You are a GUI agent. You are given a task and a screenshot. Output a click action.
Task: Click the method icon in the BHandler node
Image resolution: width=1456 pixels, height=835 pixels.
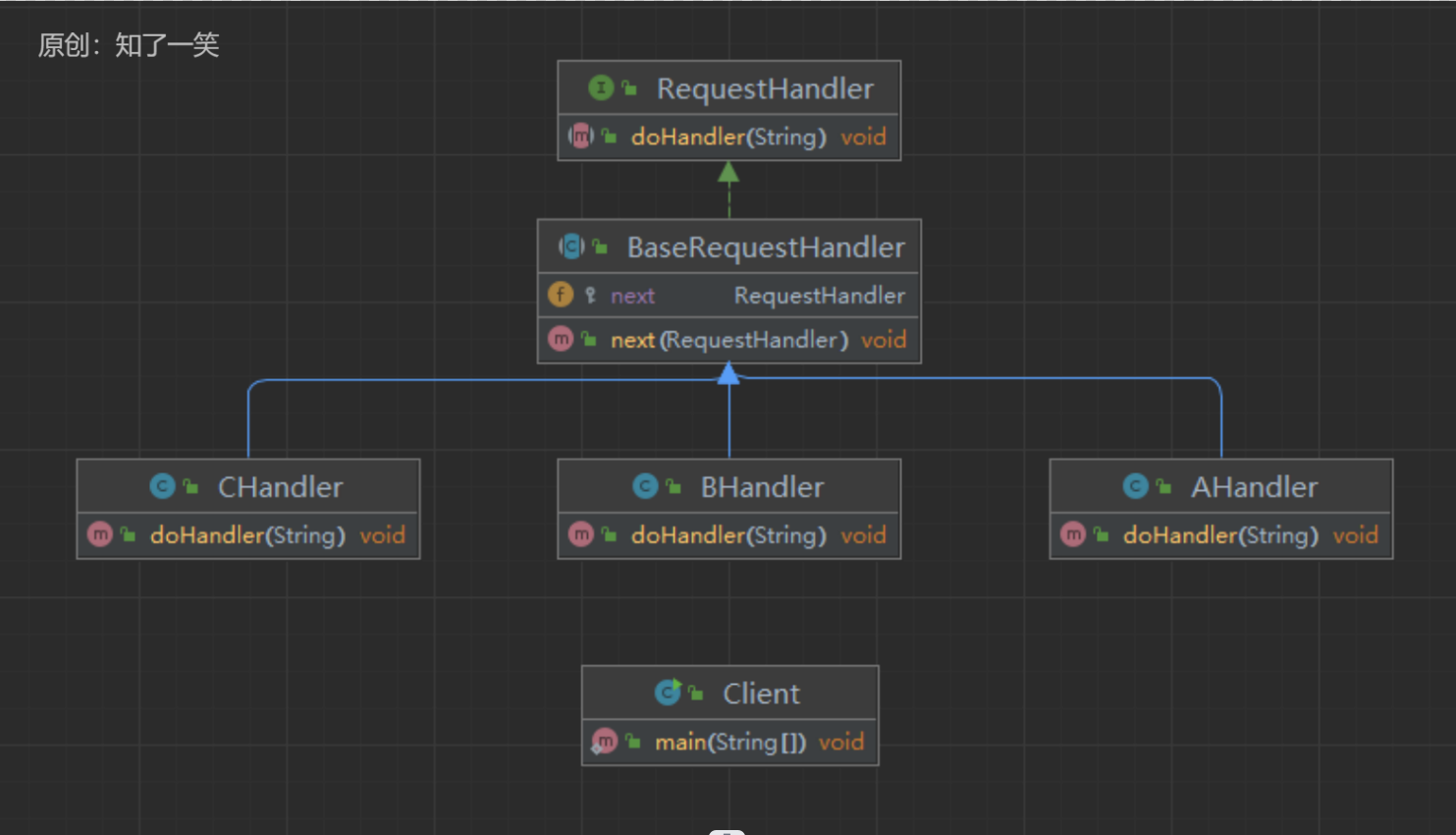coord(581,534)
